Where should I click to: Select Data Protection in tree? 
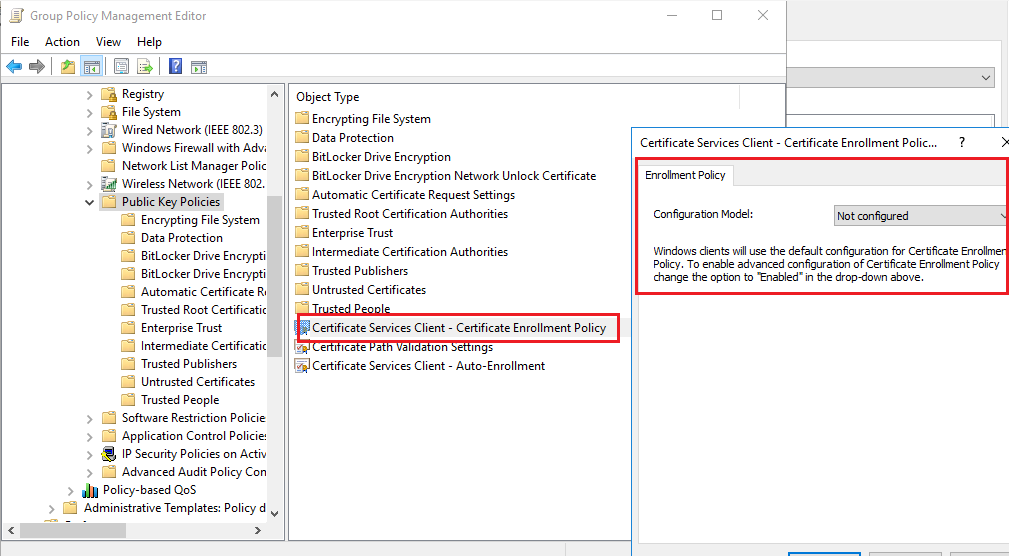(x=181, y=238)
